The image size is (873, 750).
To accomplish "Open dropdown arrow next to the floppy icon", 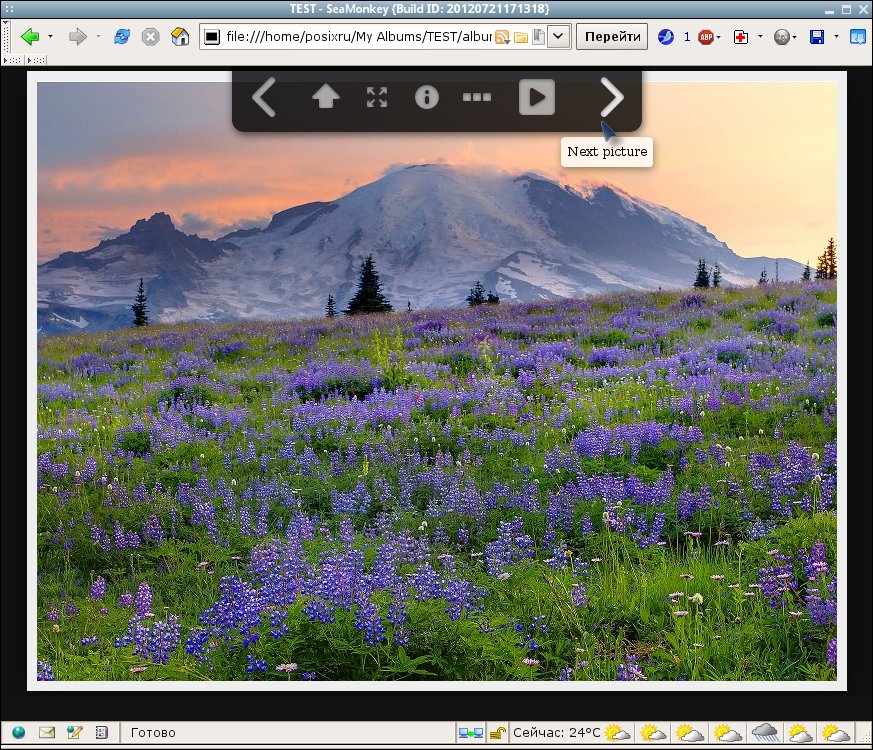I will click(836, 37).
